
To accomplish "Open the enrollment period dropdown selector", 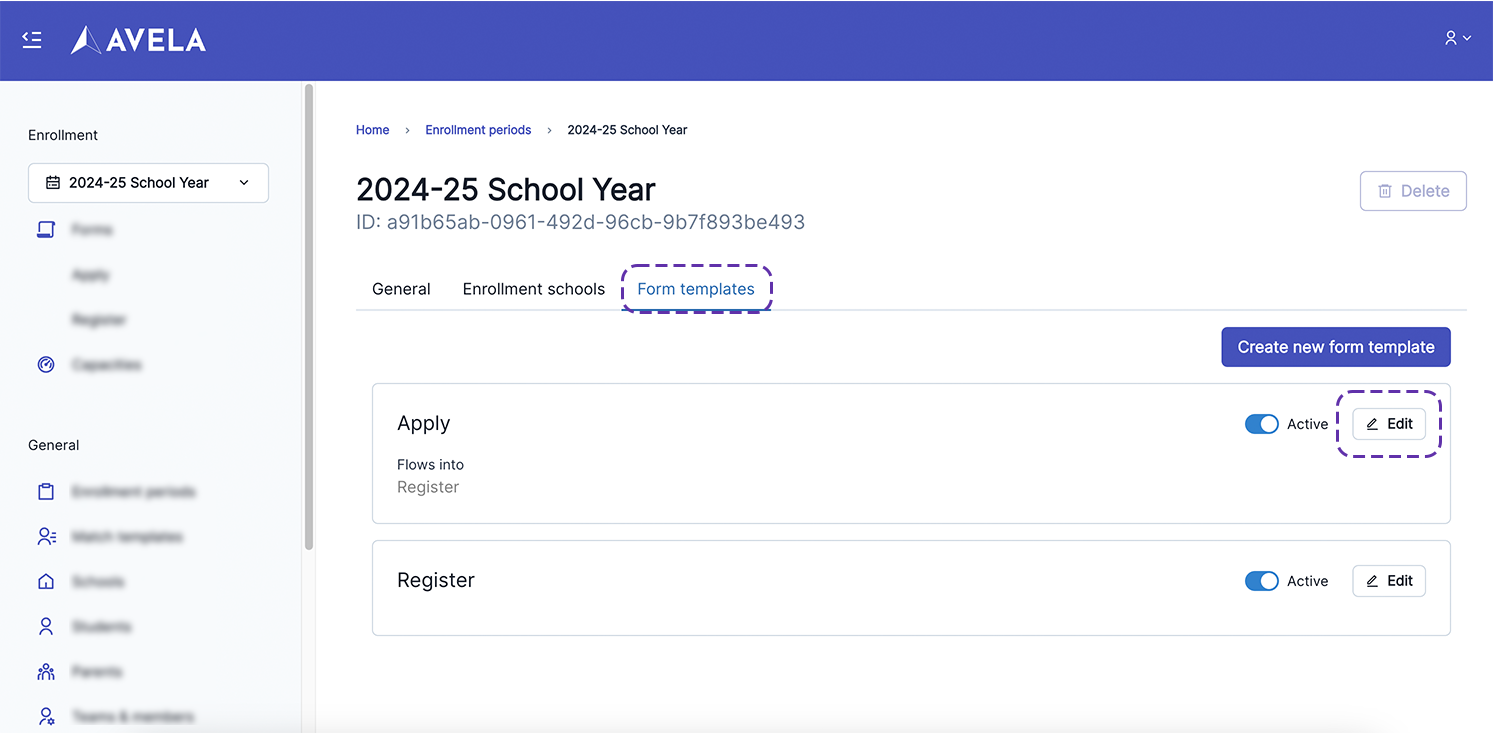I will (148, 183).
